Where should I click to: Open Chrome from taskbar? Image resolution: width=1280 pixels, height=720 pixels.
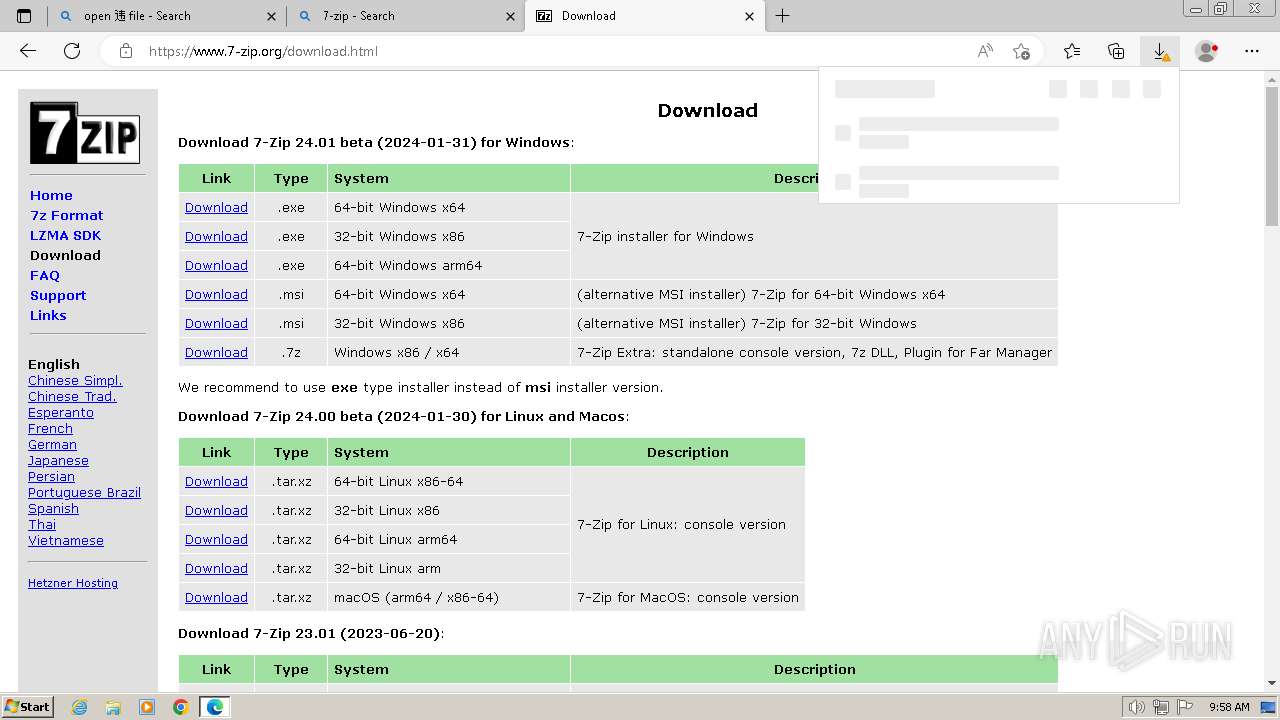click(x=180, y=707)
